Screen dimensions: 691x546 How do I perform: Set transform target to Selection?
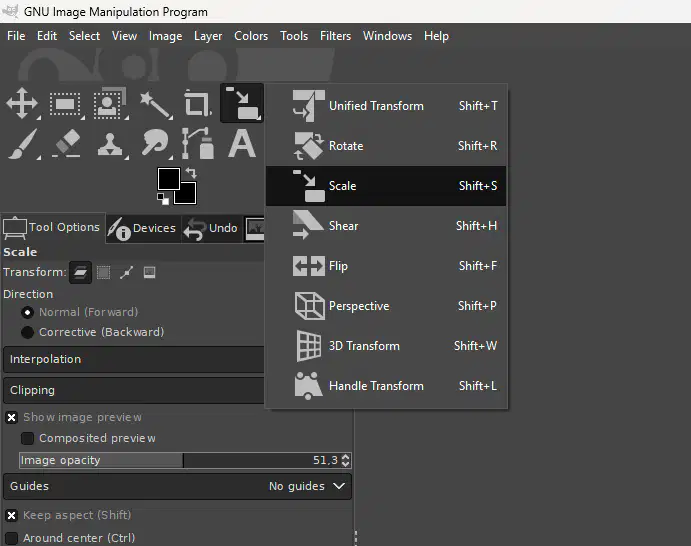pos(104,272)
